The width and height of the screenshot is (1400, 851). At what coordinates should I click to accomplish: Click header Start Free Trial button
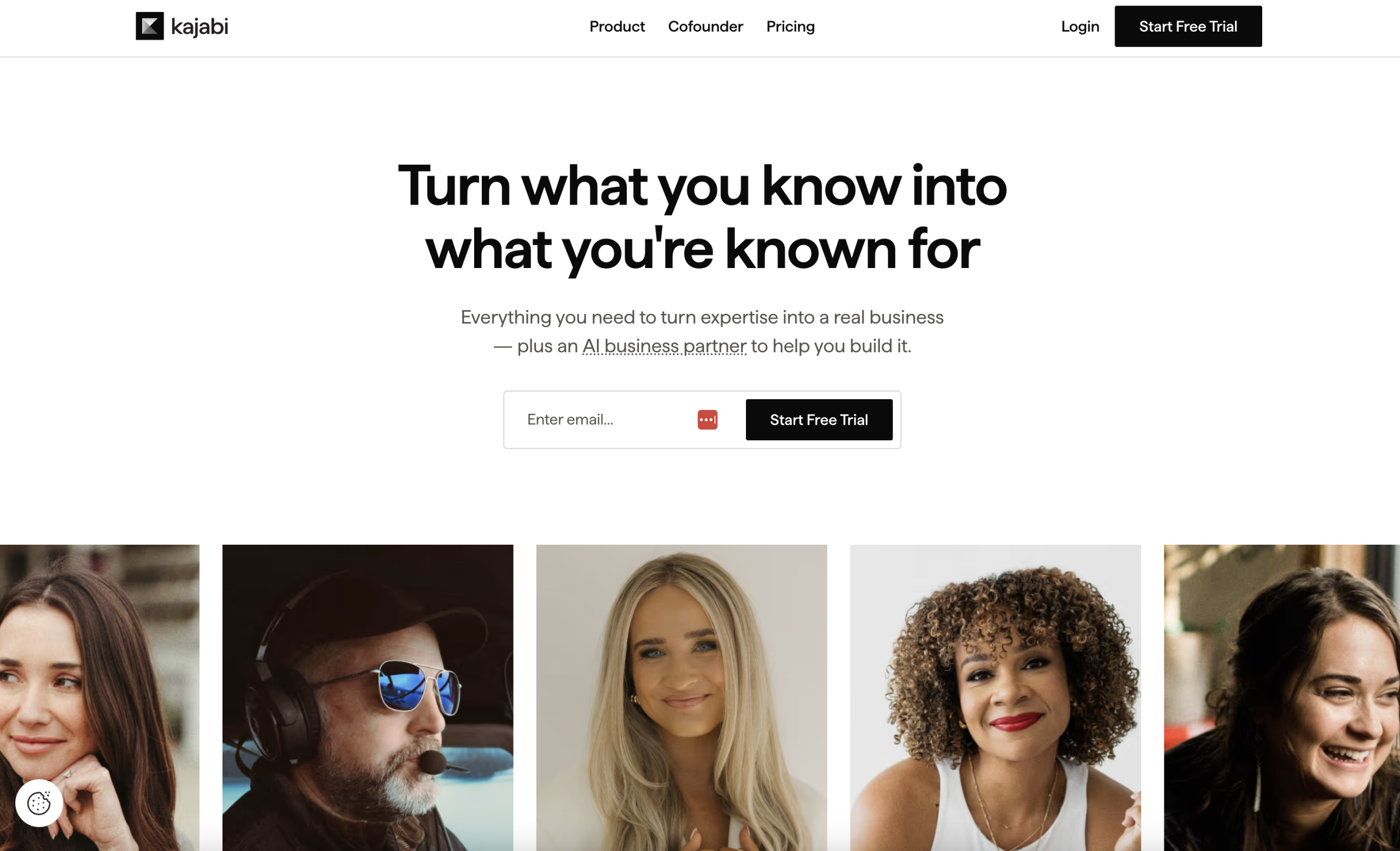coord(1188,26)
